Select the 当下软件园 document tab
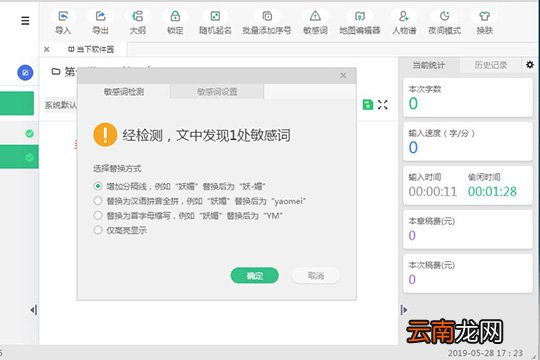 (91, 50)
